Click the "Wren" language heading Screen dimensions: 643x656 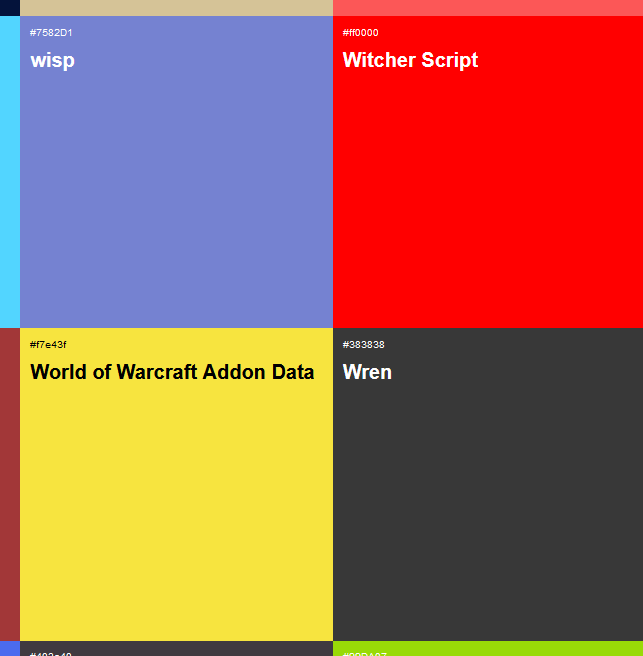[x=367, y=372]
